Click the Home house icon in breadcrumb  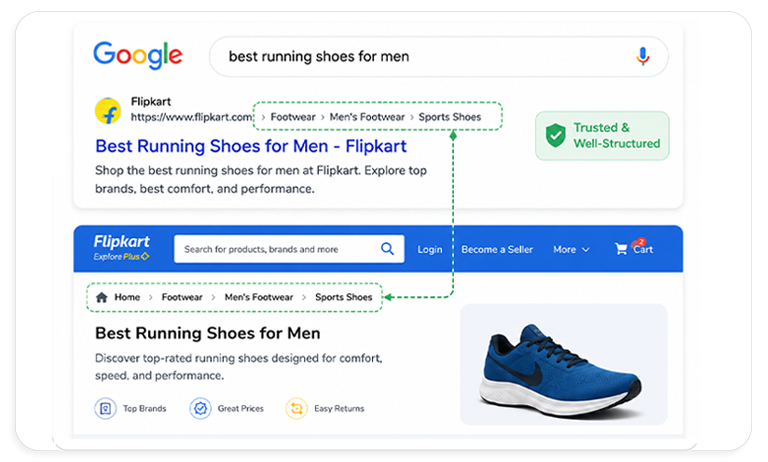101,297
